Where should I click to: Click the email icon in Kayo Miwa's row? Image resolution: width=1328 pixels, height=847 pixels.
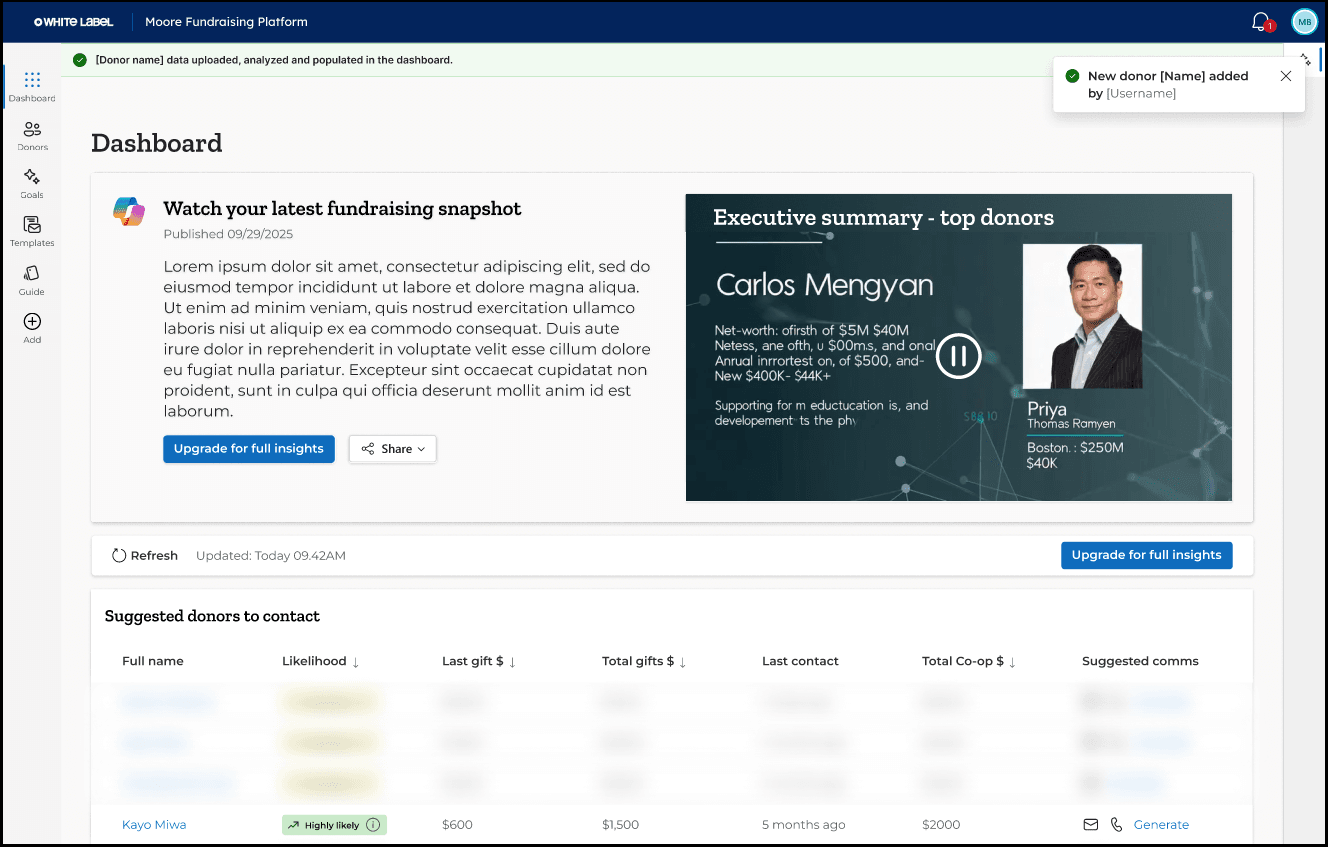click(x=1090, y=824)
